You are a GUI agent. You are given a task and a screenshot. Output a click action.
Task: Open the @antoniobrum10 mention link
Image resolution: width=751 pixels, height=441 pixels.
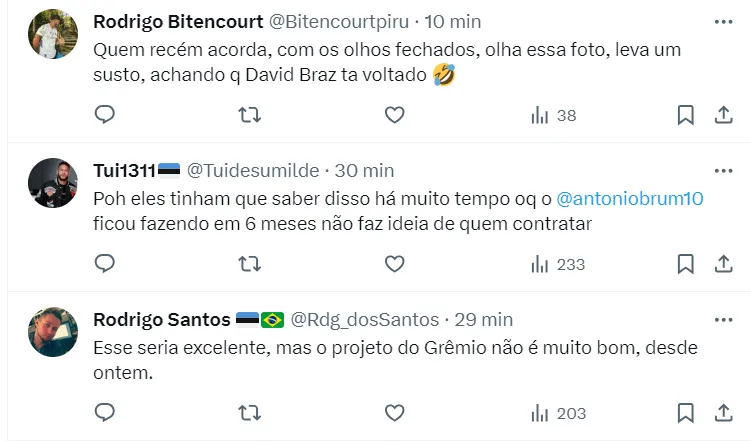click(629, 198)
